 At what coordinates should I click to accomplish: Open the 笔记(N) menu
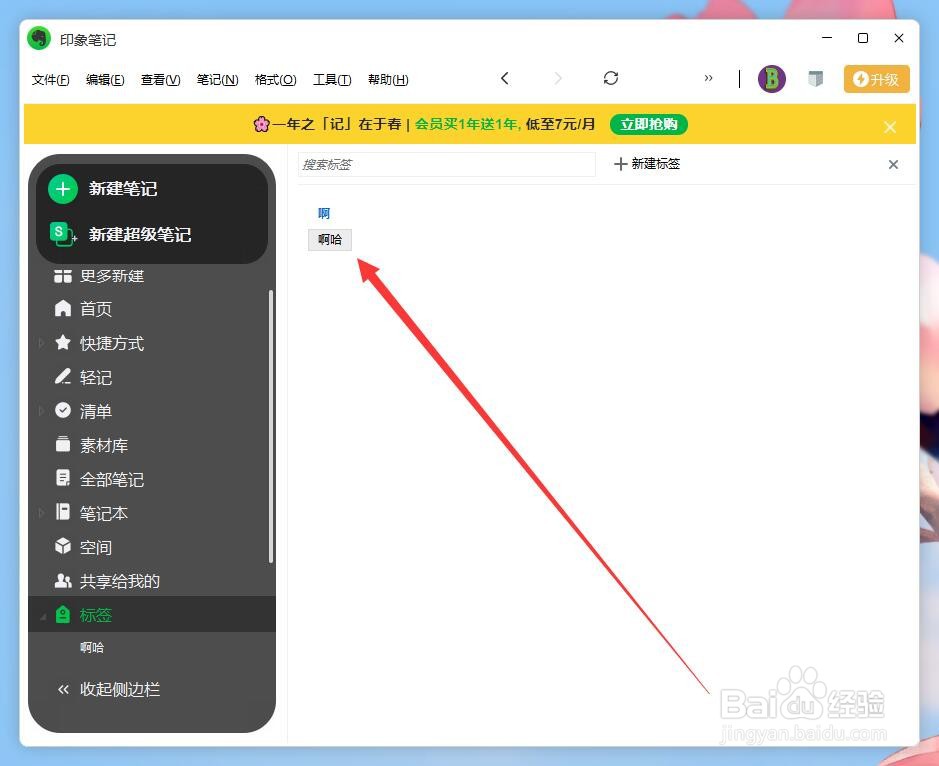(217, 80)
